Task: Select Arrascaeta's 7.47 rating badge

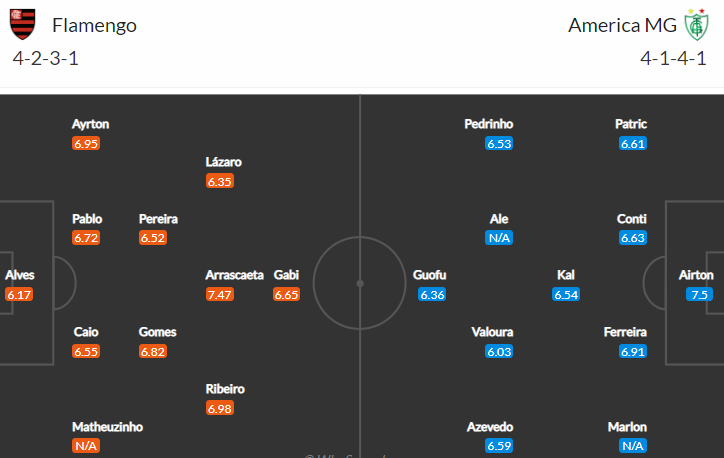Action: pos(220,295)
